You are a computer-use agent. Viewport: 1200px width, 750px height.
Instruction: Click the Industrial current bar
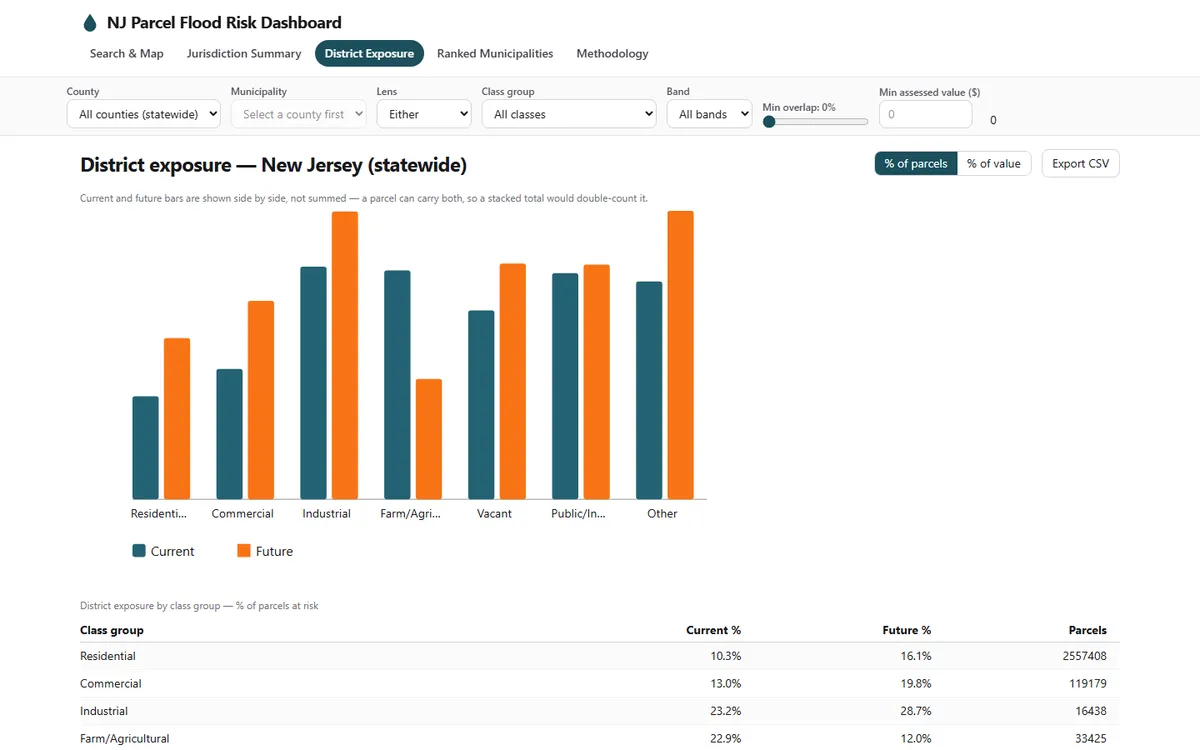coord(313,383)
